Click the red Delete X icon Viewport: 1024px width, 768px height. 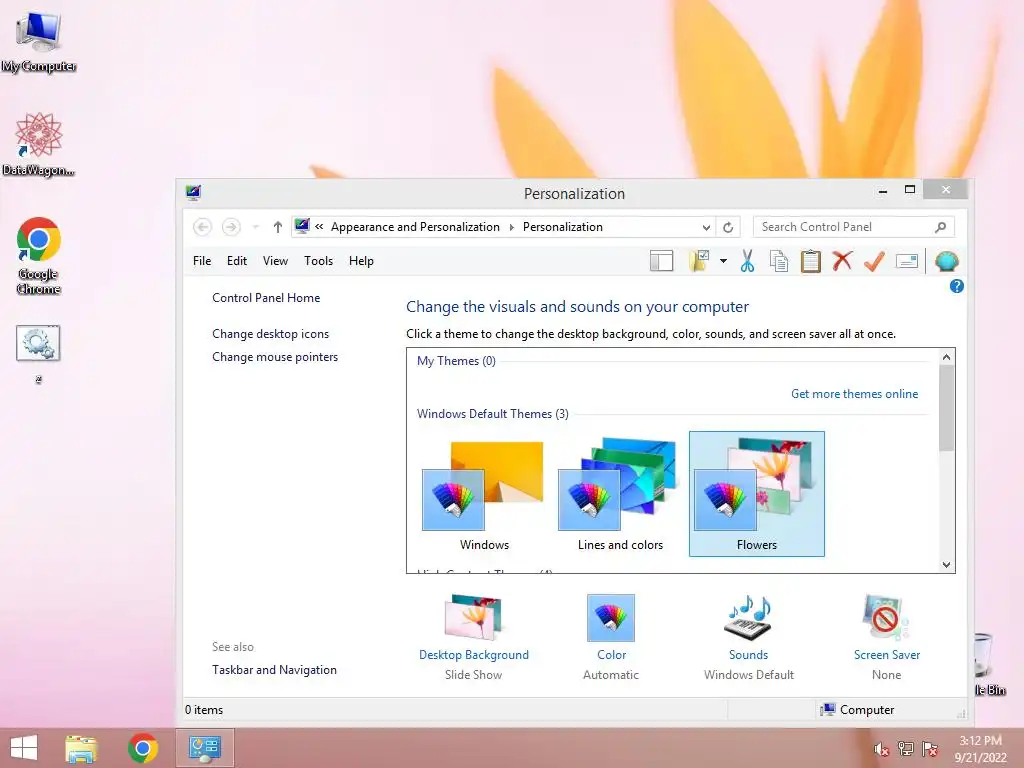coord(842,261)
